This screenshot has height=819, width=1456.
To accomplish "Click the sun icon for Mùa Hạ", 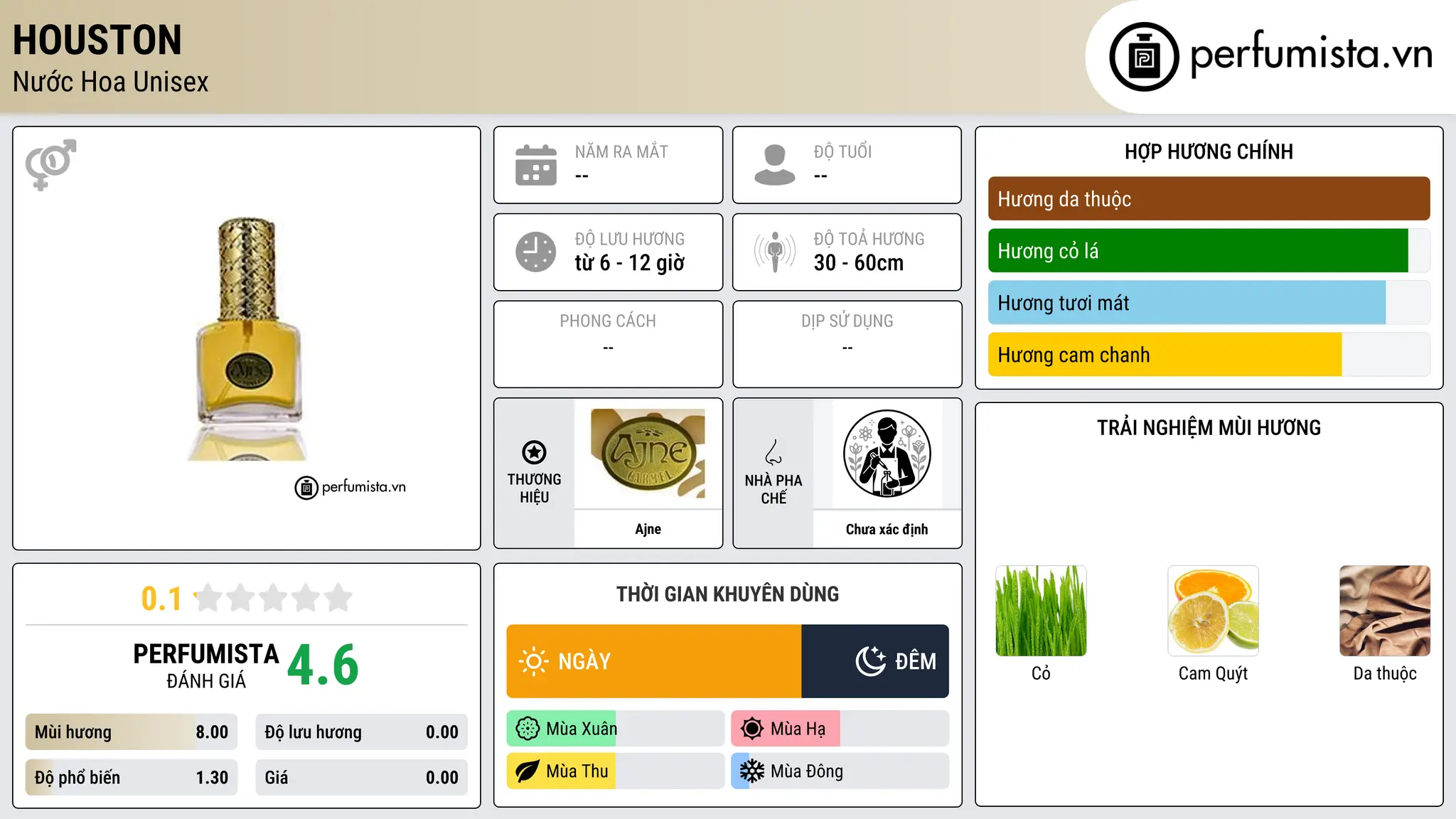I will (752, 729).
